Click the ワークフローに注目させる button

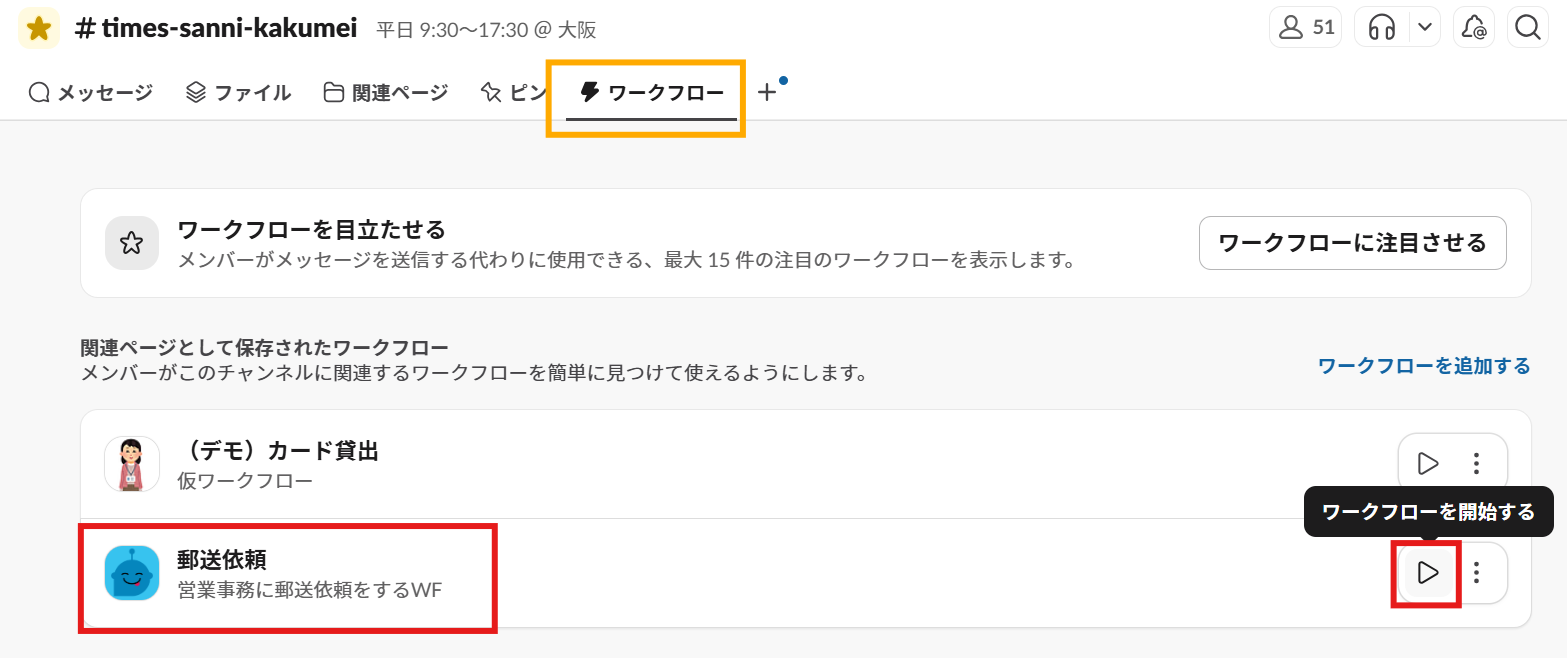[1352, 243]
